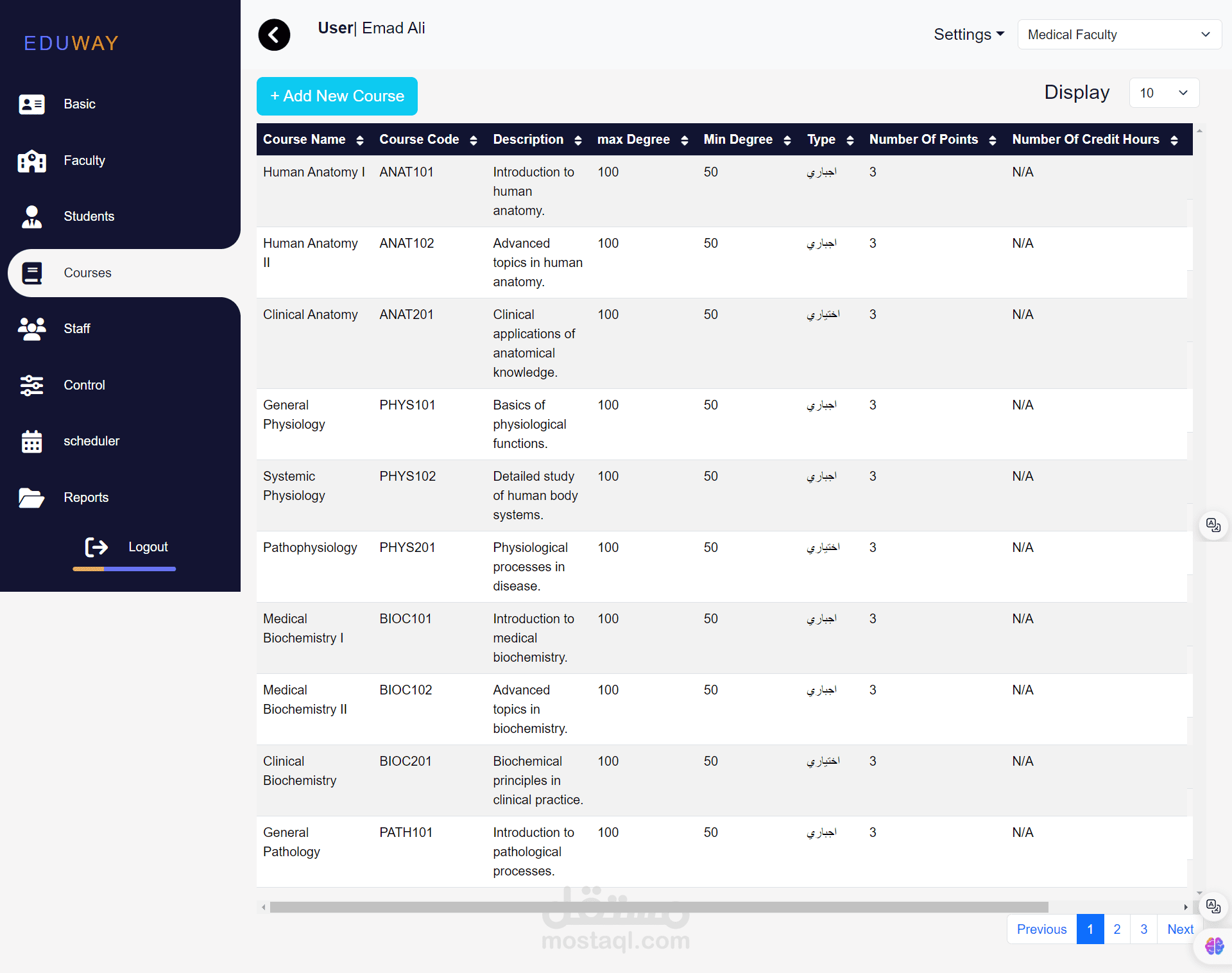This screenshot has width=1232, height=973.
Task: Select Courses in the sidebar menu
Action: click(x=87, y=273)
